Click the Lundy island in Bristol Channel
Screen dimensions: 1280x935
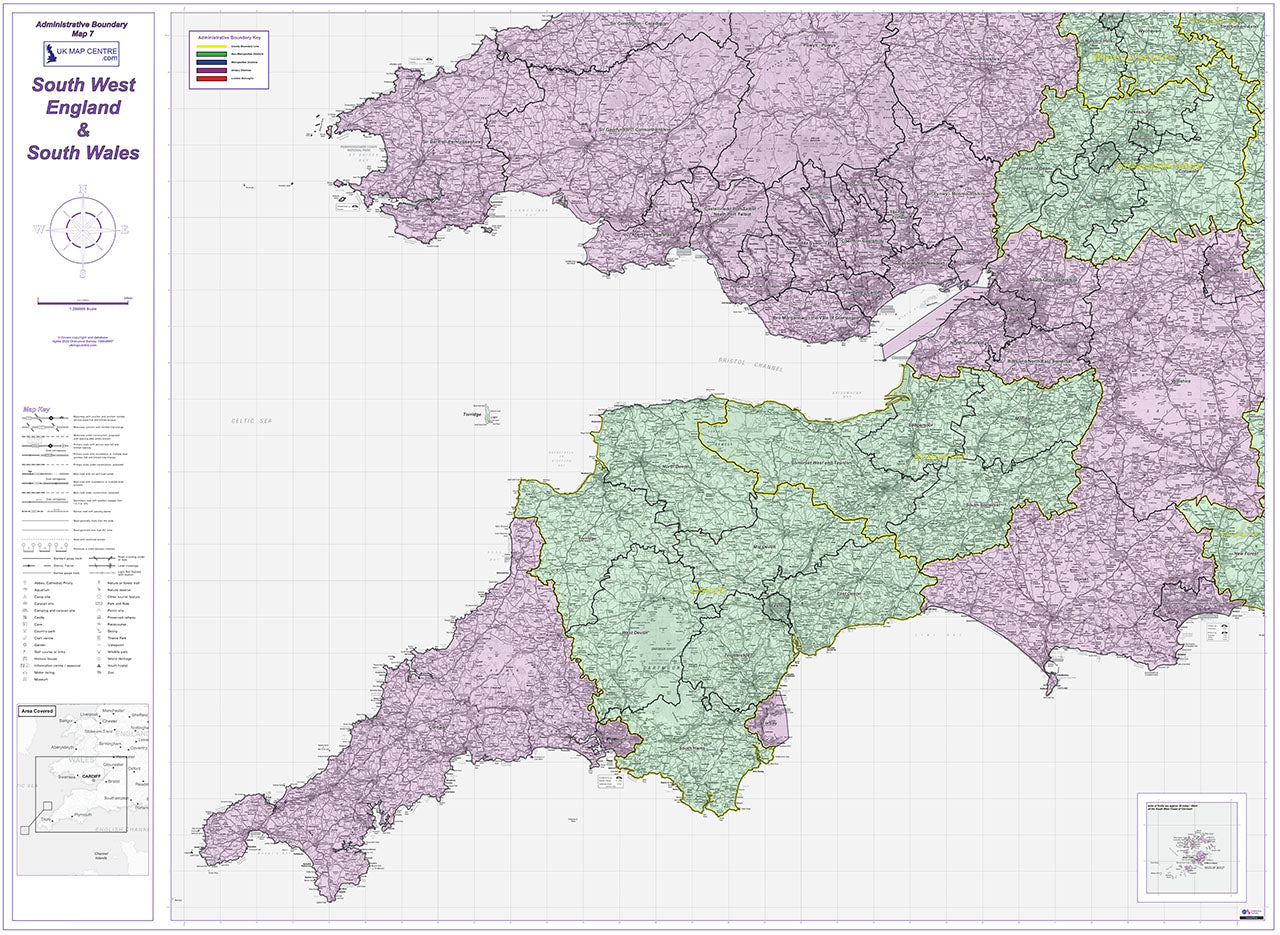[489, 414]
